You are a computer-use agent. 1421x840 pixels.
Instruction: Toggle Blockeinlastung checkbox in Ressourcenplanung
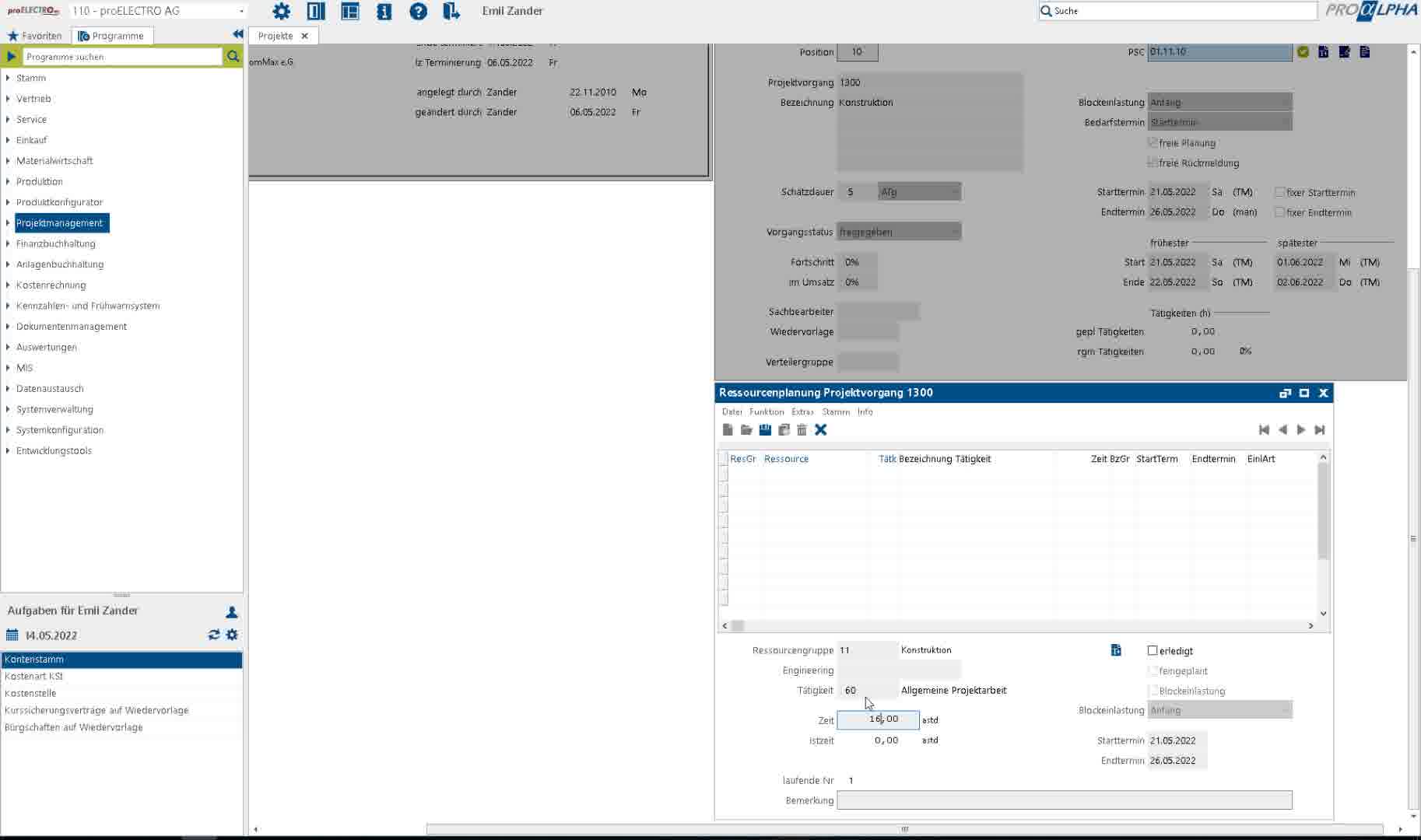[x=1153, y=691]
